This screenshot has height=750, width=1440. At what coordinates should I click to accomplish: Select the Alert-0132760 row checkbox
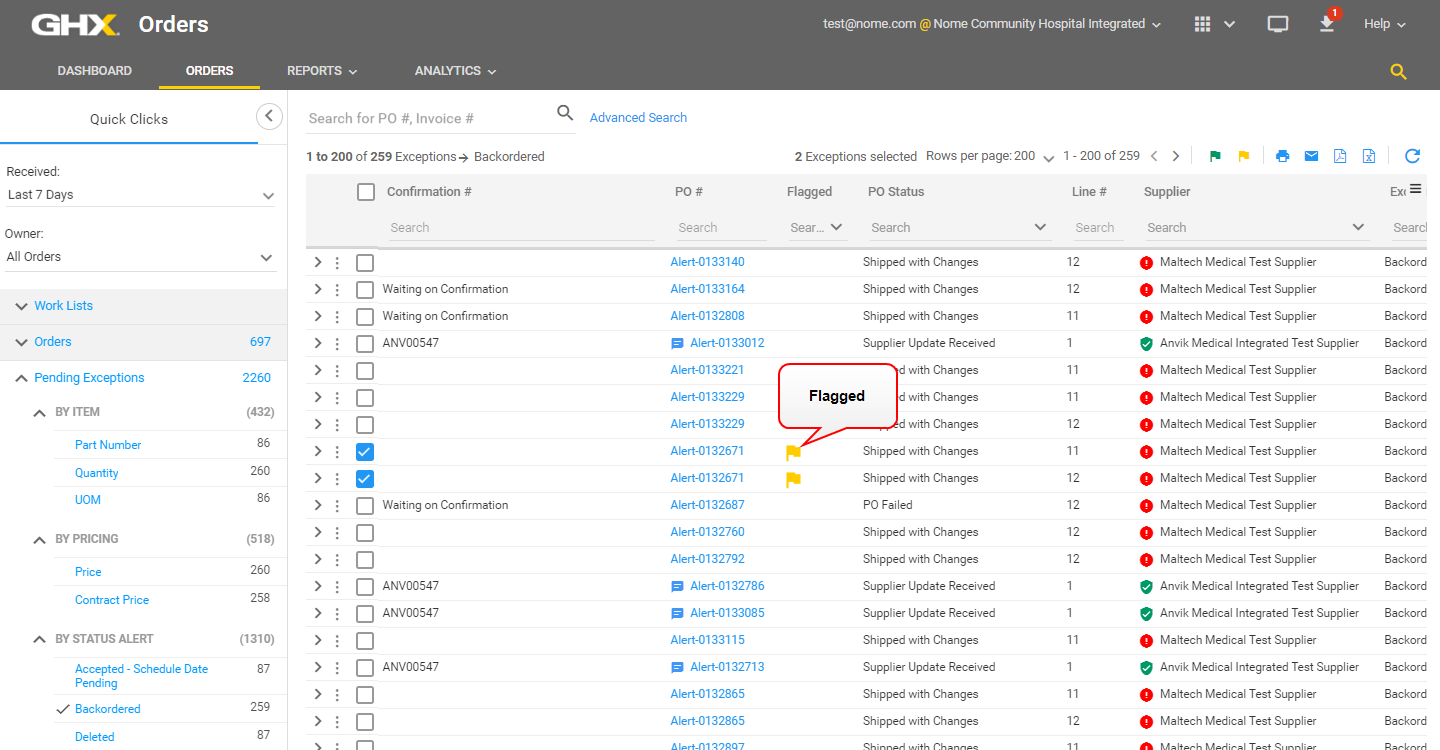[x=365, y=532]
